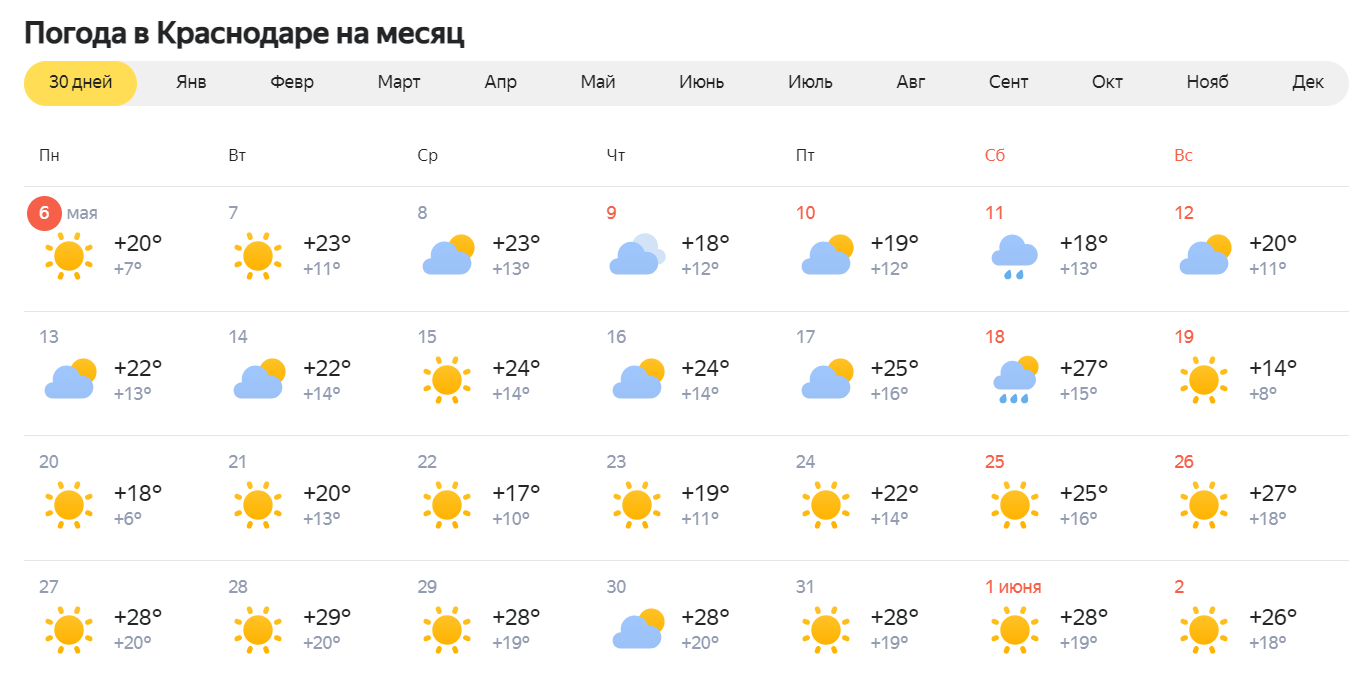
Task: Click the partly cloudy icon for May 8
Action: coord(447,256)
